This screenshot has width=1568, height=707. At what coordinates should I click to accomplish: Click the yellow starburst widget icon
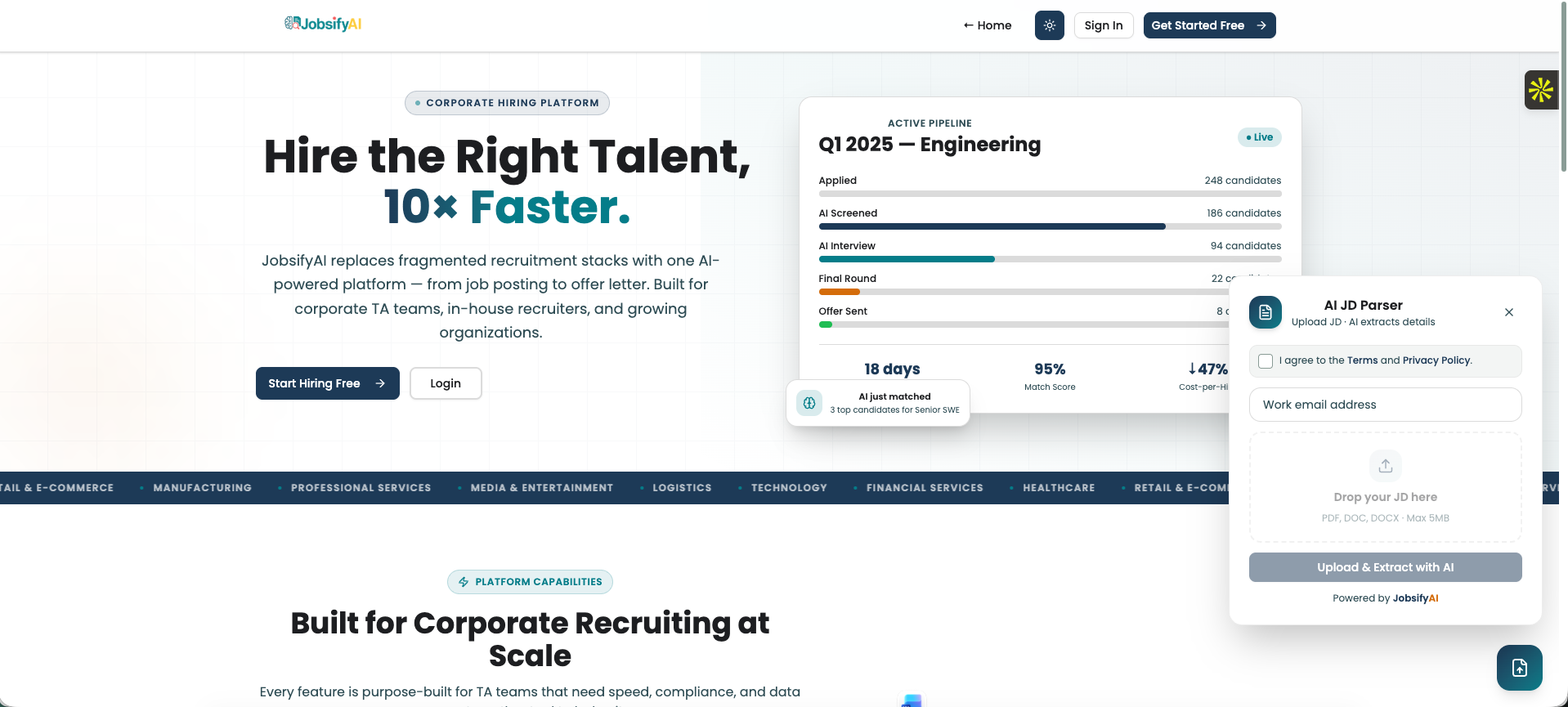click(x=1541, y=90)
